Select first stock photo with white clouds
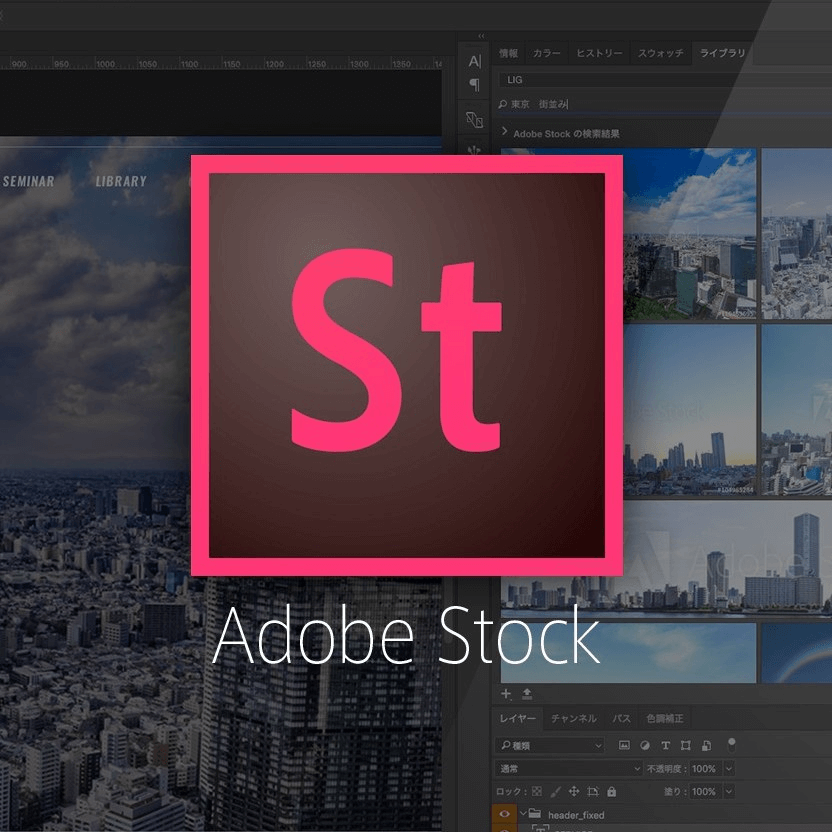The height and width of the screenshot is (832, 832). [690, 233]
